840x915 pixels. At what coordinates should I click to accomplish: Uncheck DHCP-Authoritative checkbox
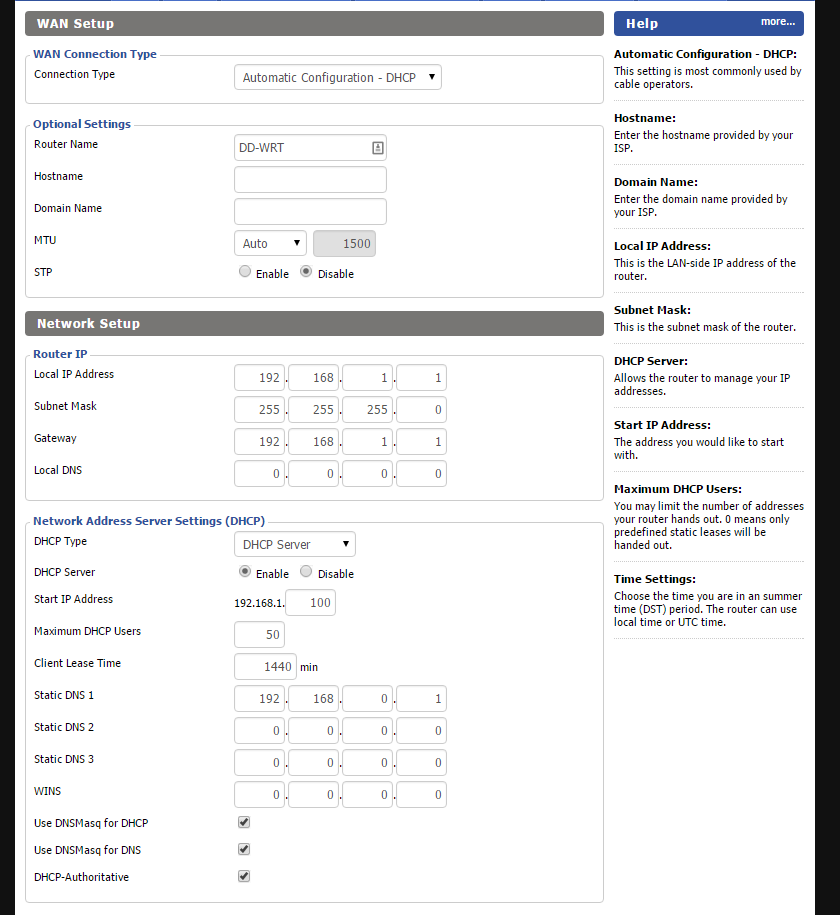click(x=244, y=876)
